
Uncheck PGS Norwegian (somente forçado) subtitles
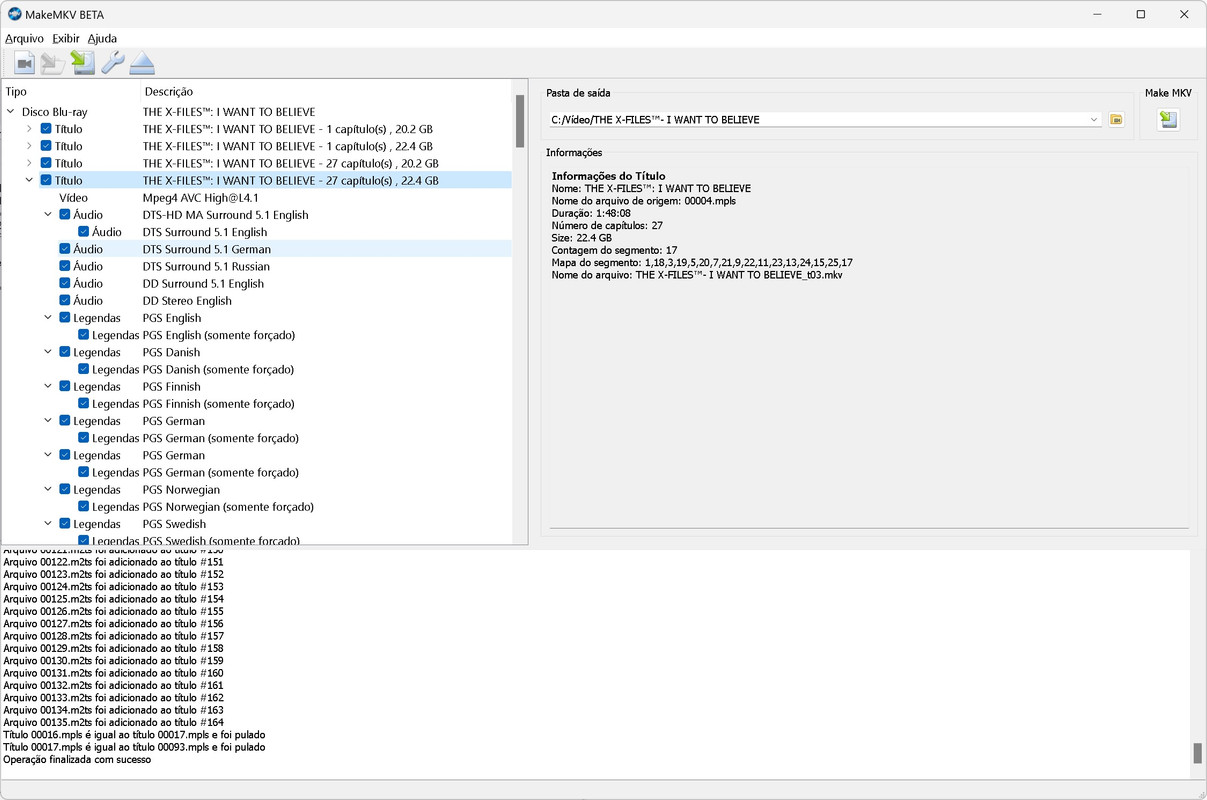click(83, 506)
